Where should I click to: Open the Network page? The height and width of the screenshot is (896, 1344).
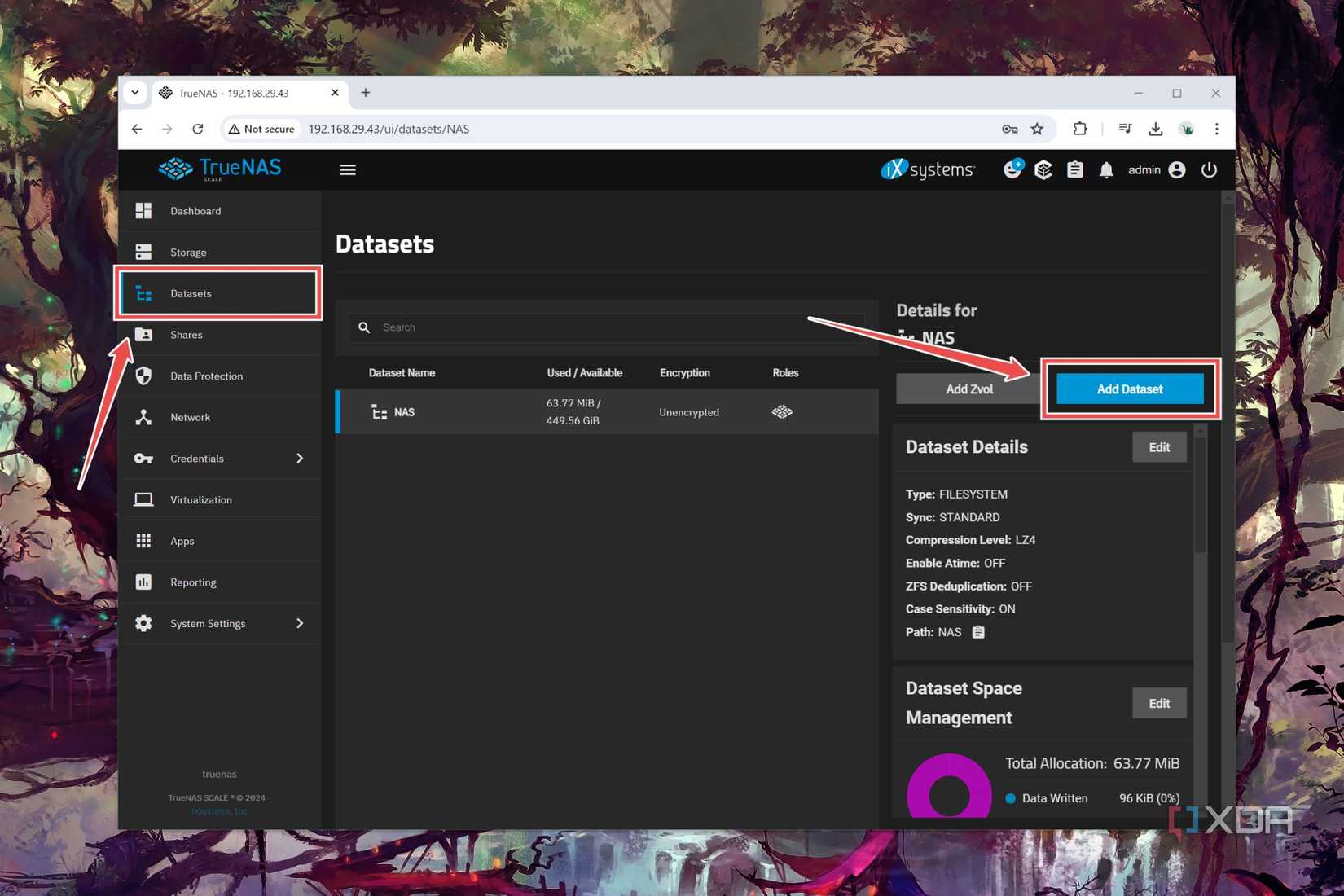tap(219, 417)
